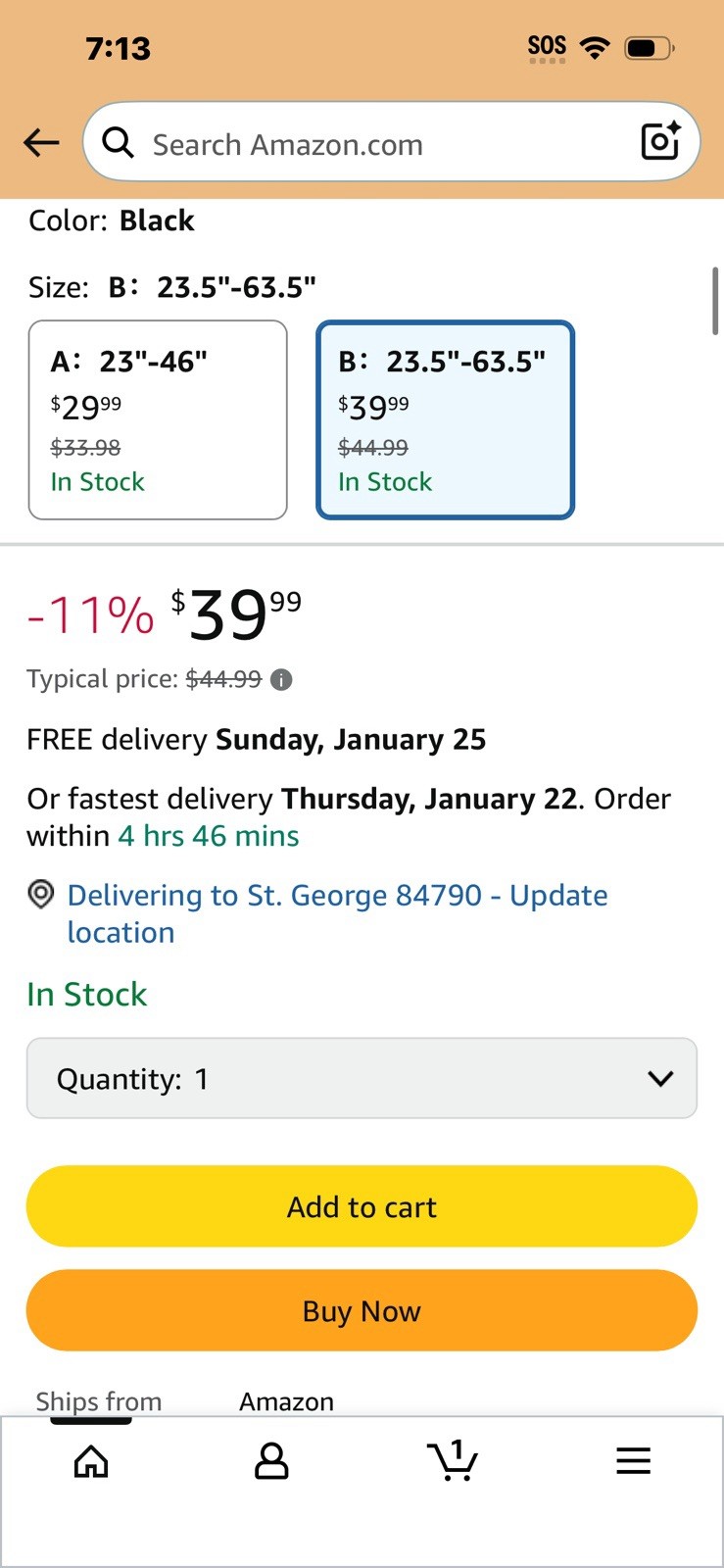724x1568 pixels.
Task: Click the page scrollbar on the right
Action: coord(715,301)
